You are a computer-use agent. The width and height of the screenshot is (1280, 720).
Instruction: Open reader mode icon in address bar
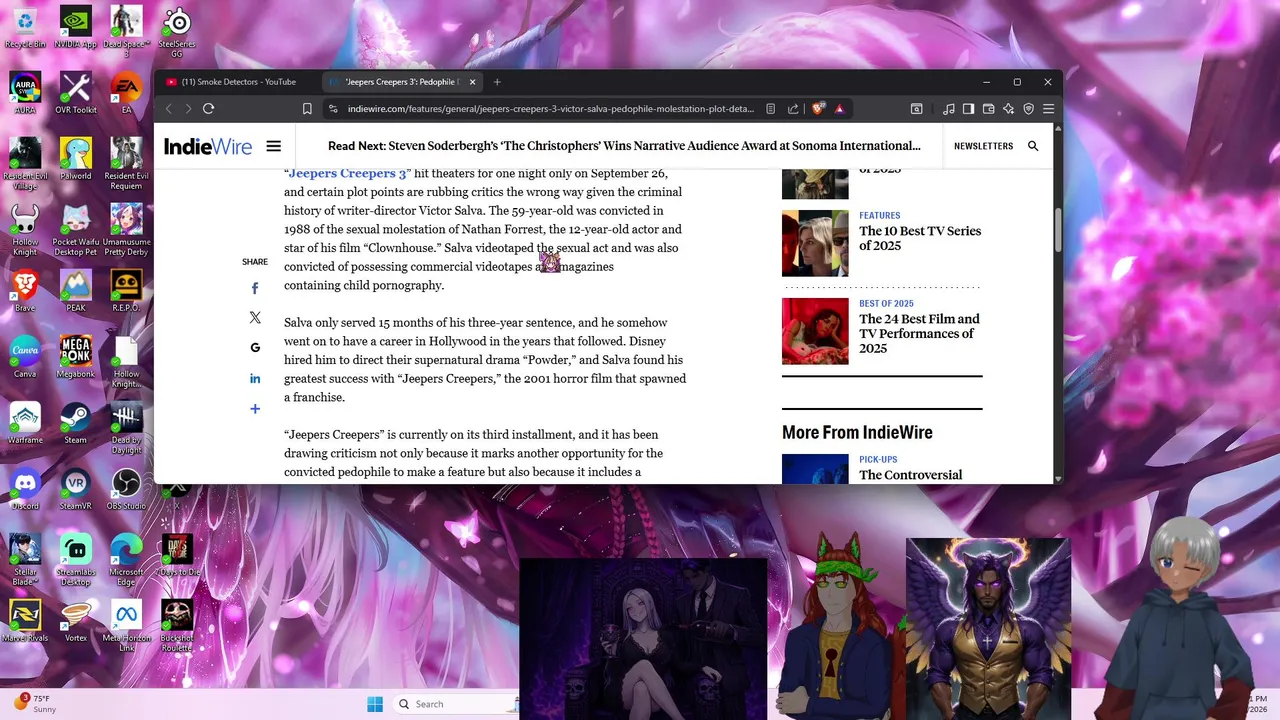pos(770,109)
